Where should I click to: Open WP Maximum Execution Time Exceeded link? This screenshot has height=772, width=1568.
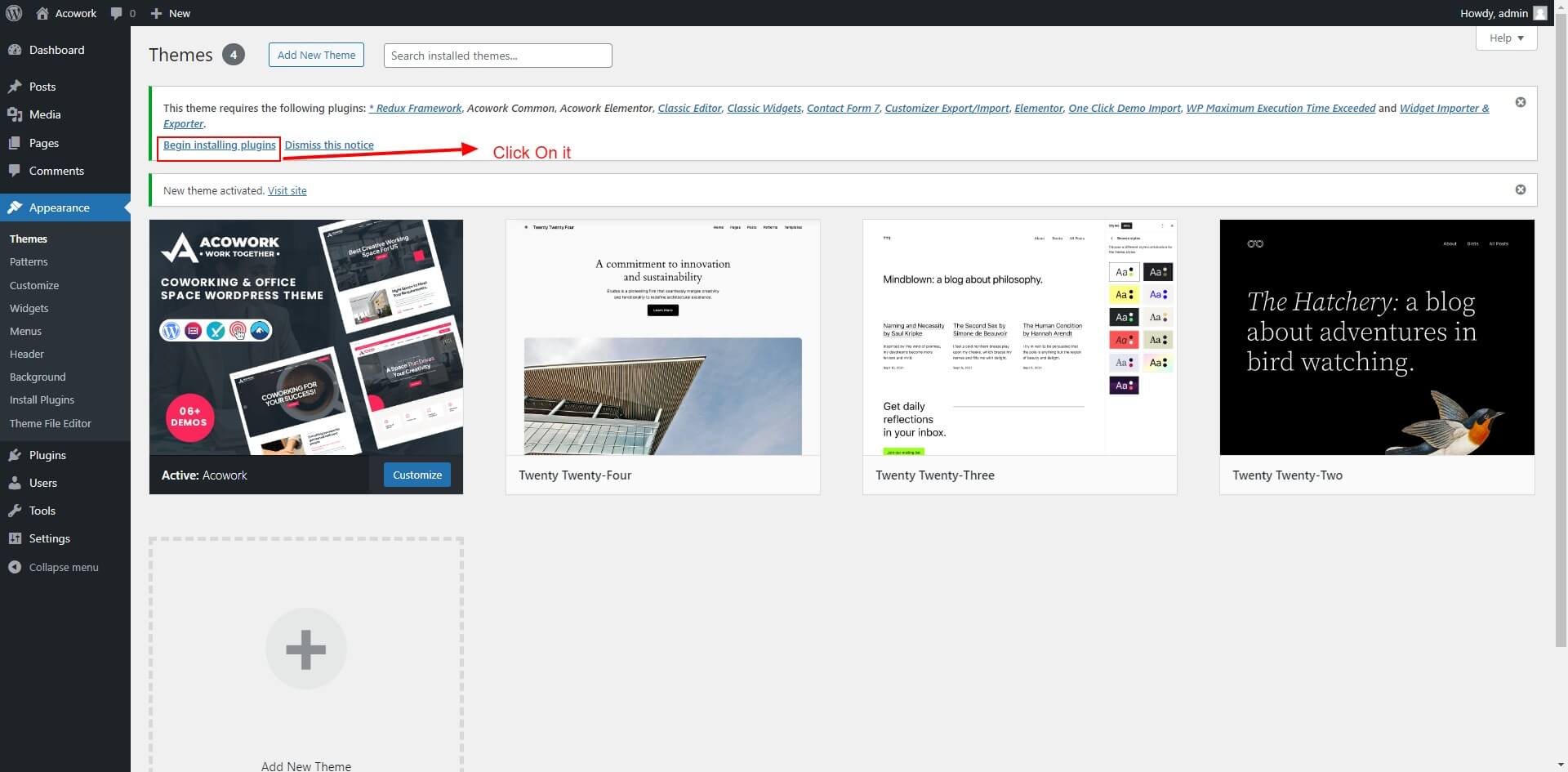coord(1281,108)
